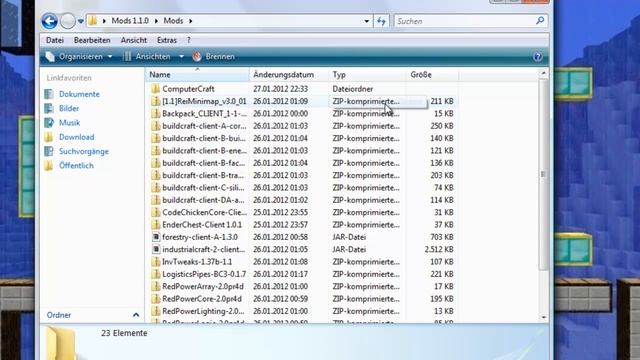This screenshot has width=640, height=360.
Task: Select the buildcraft-client-C-sili zip icon
Action: (x=155, y=187)
